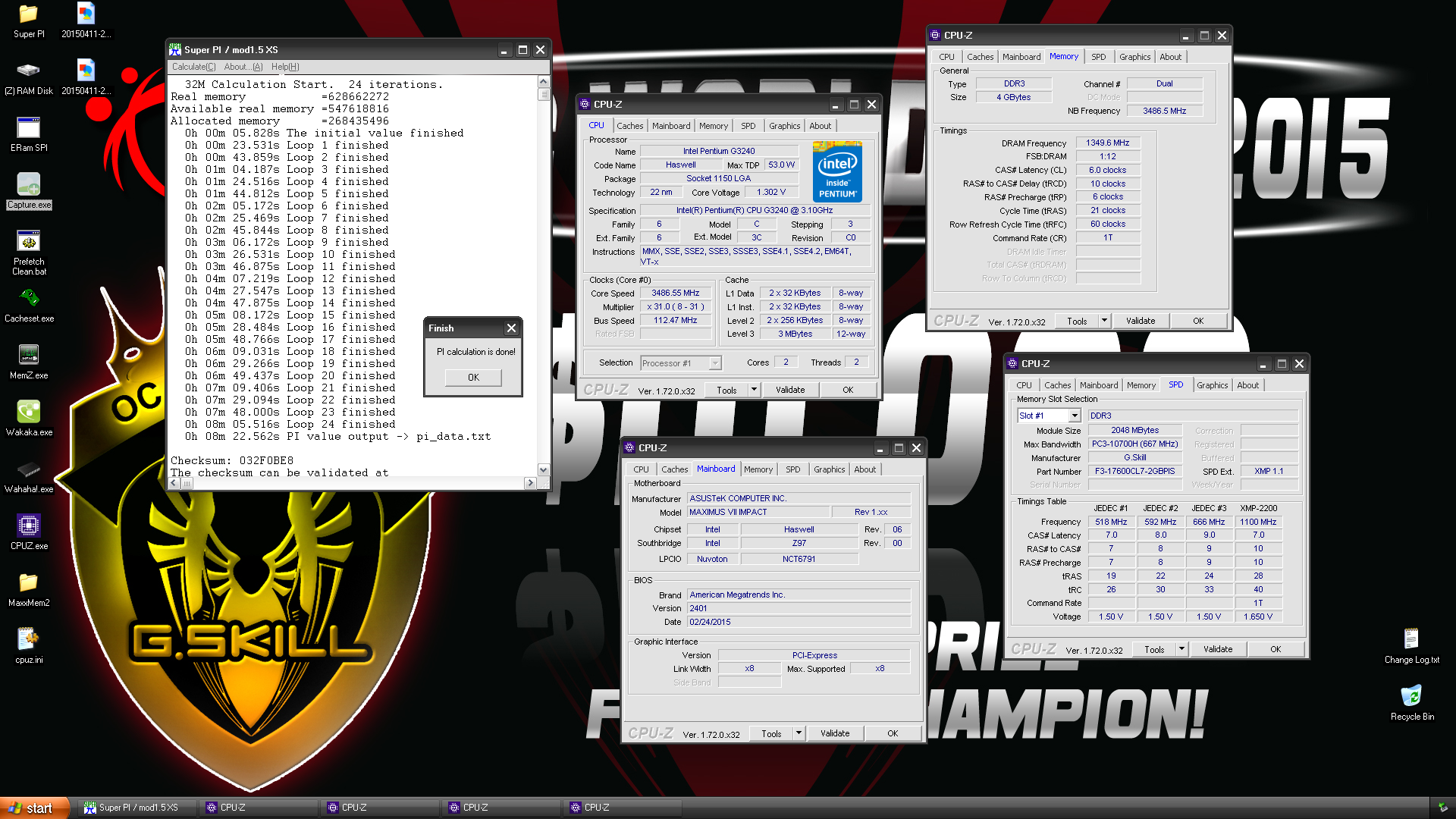The width and height of the screenshot is (1456, 819).
Task: Click OK in the Finish dialog
Action: pyautogui.click(x=473, y=377)
